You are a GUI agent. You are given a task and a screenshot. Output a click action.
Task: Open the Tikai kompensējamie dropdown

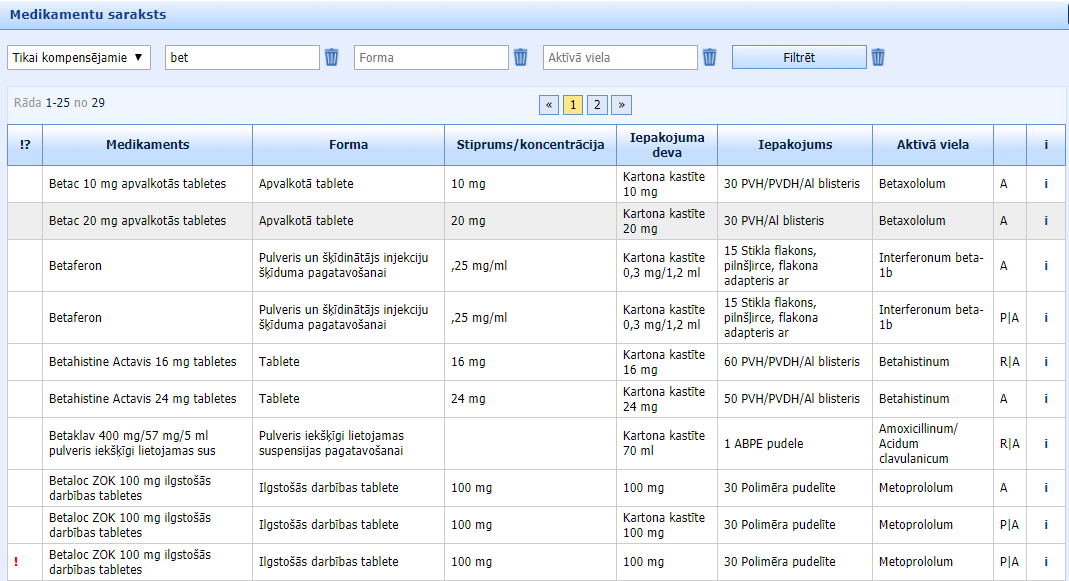[x=78, y=58]
